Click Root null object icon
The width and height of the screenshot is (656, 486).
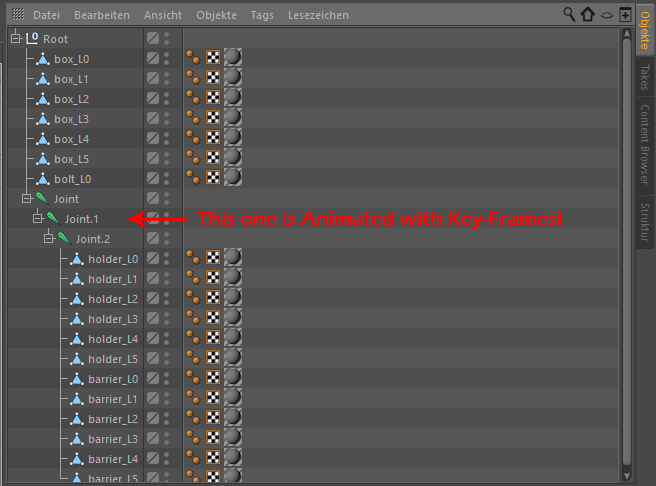(32, 38)
